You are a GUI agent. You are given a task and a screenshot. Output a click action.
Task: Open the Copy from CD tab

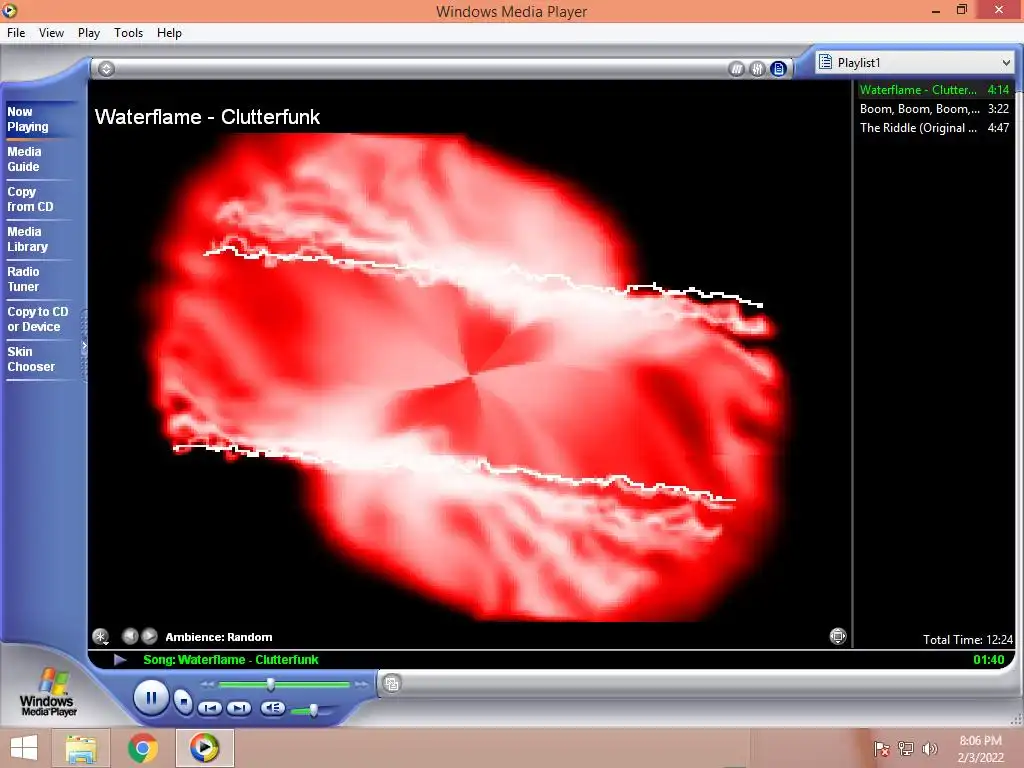(39, 199)
